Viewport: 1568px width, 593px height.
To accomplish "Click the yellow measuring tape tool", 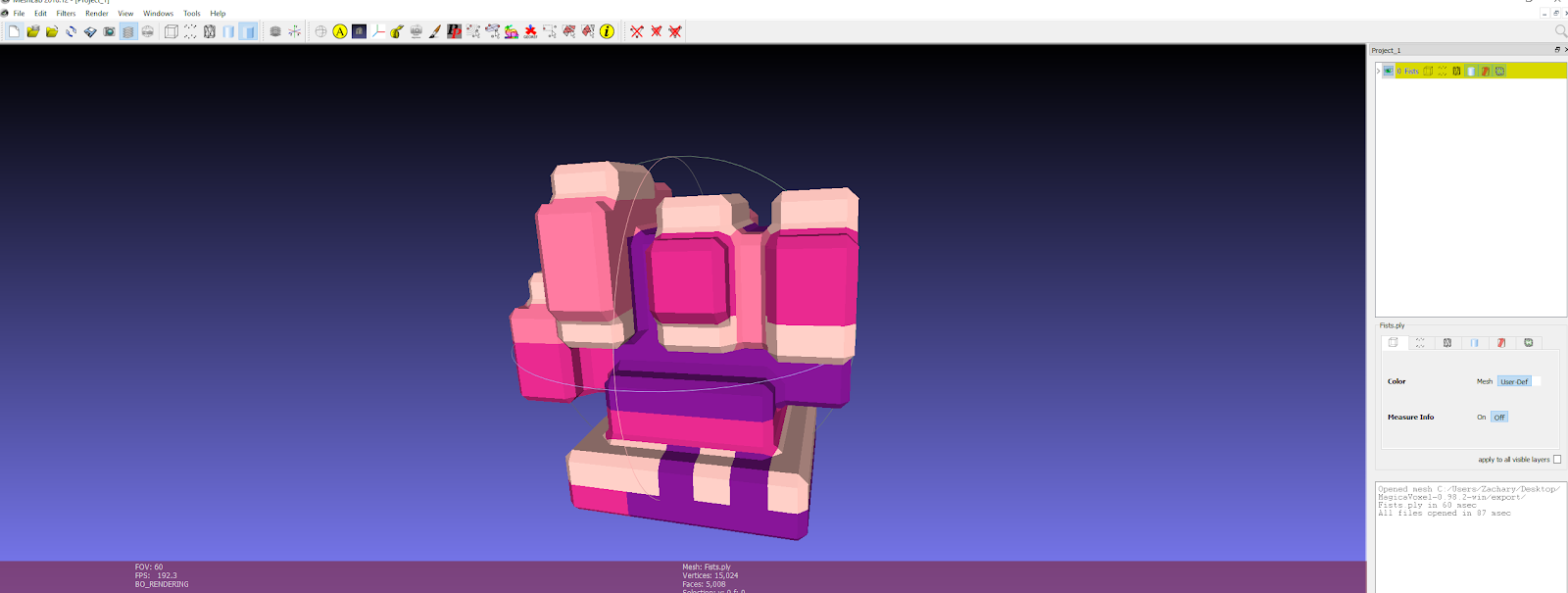I will (x=397, y=31).
